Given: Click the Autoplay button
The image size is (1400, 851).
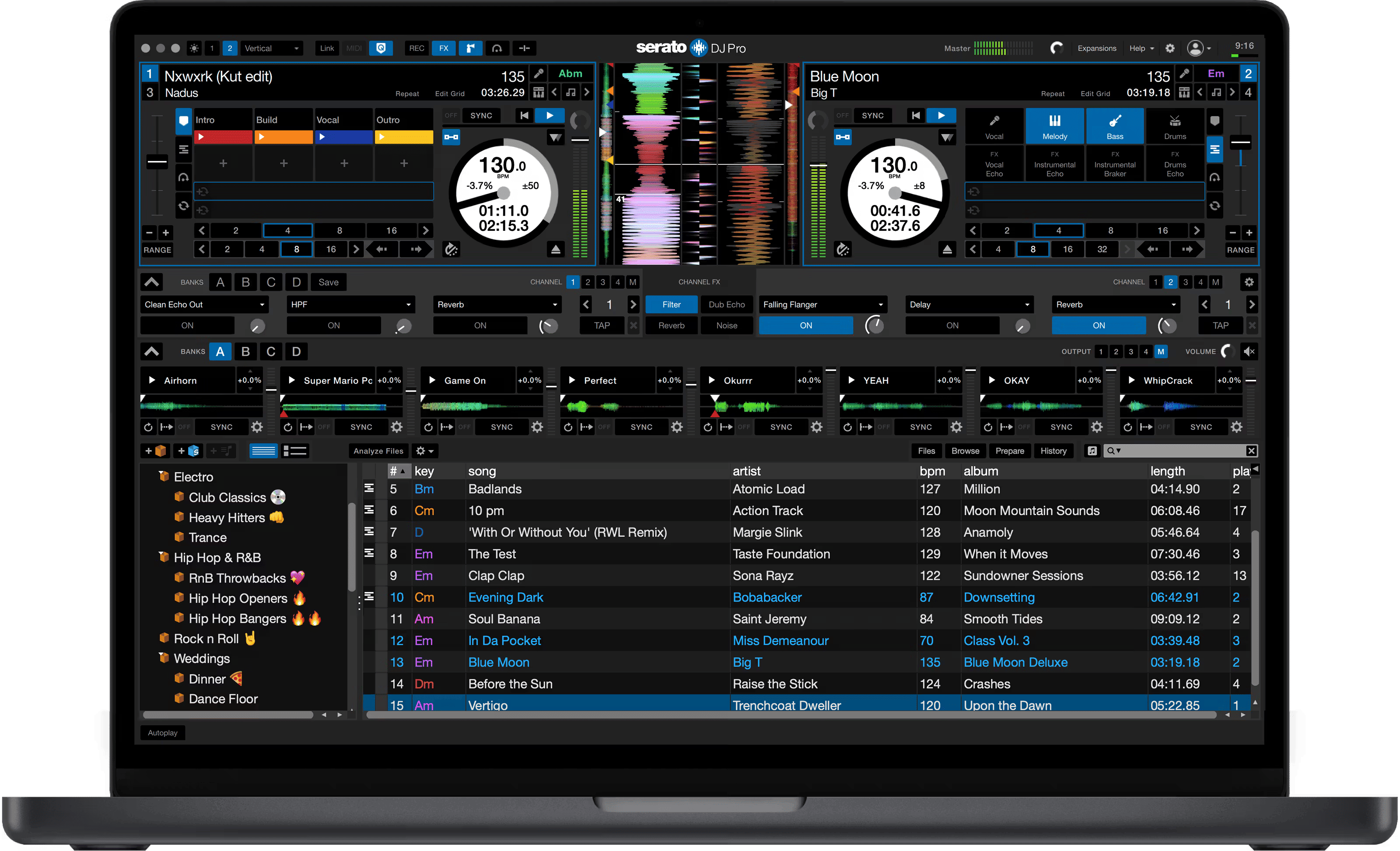Looking at the screenshot, I should click(162, 733).
